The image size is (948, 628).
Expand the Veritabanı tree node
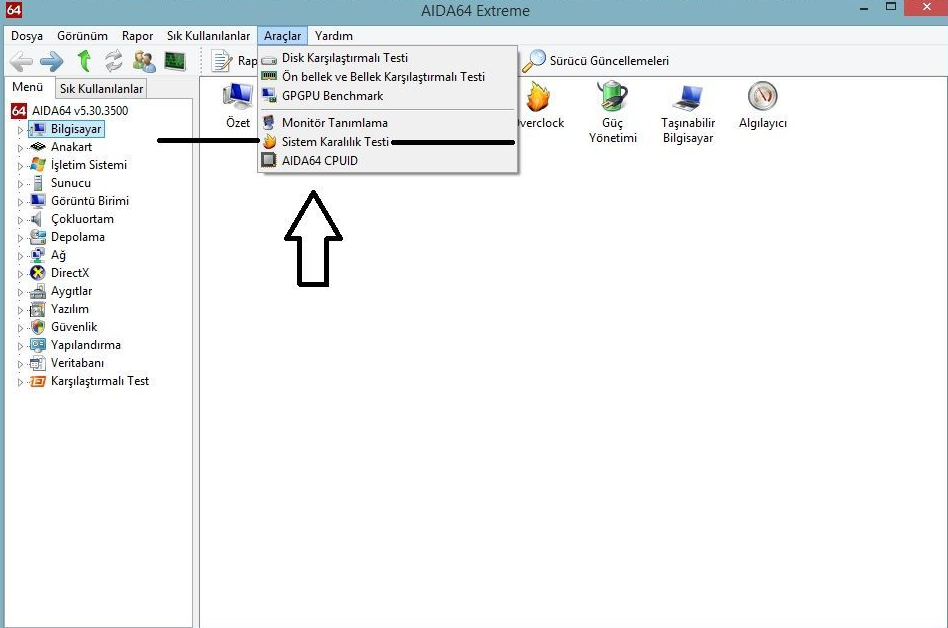click(20, 364)
